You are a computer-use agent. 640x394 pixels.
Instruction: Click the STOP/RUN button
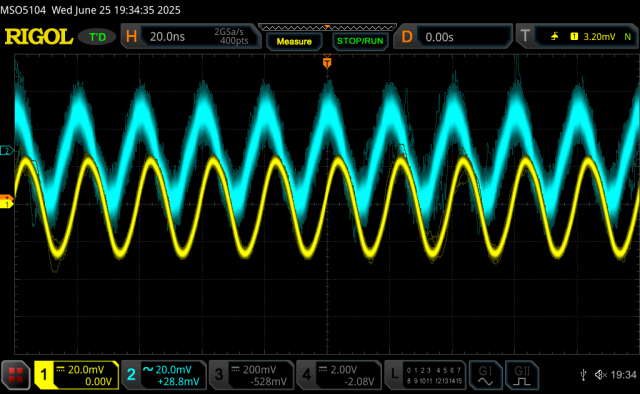tap(360, 41)
